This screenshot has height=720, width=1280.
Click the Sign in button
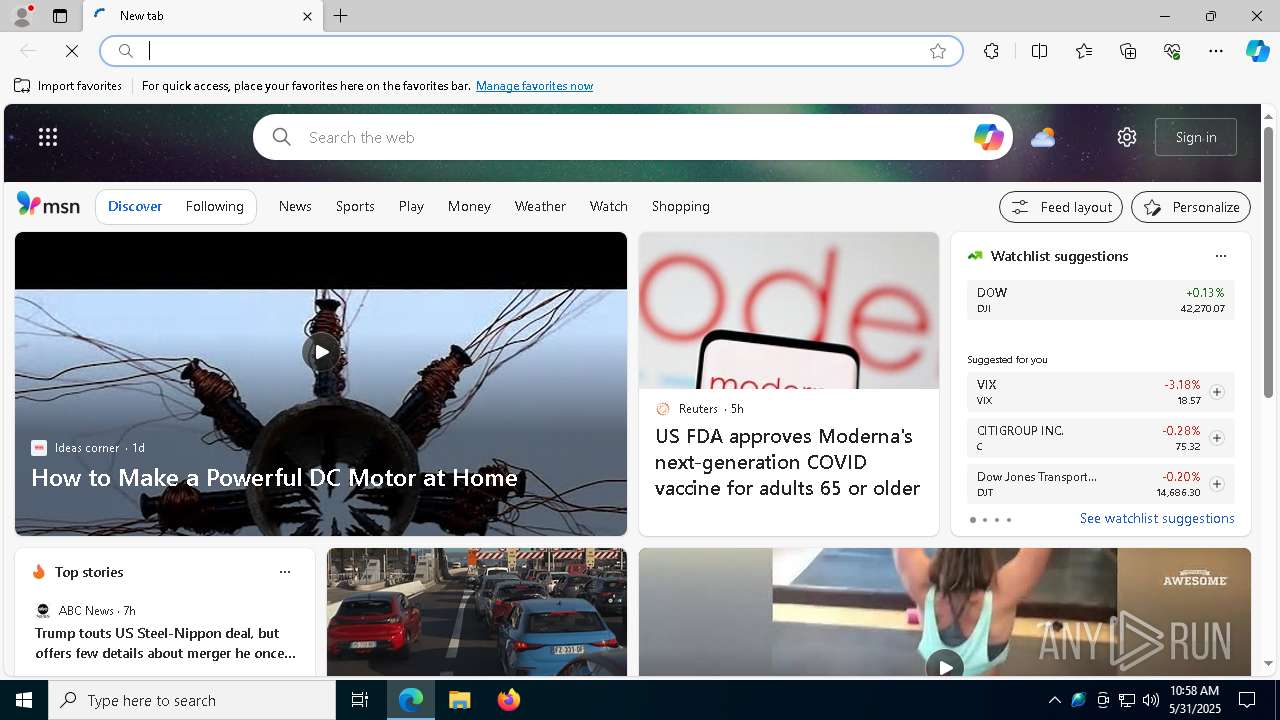1196,137
